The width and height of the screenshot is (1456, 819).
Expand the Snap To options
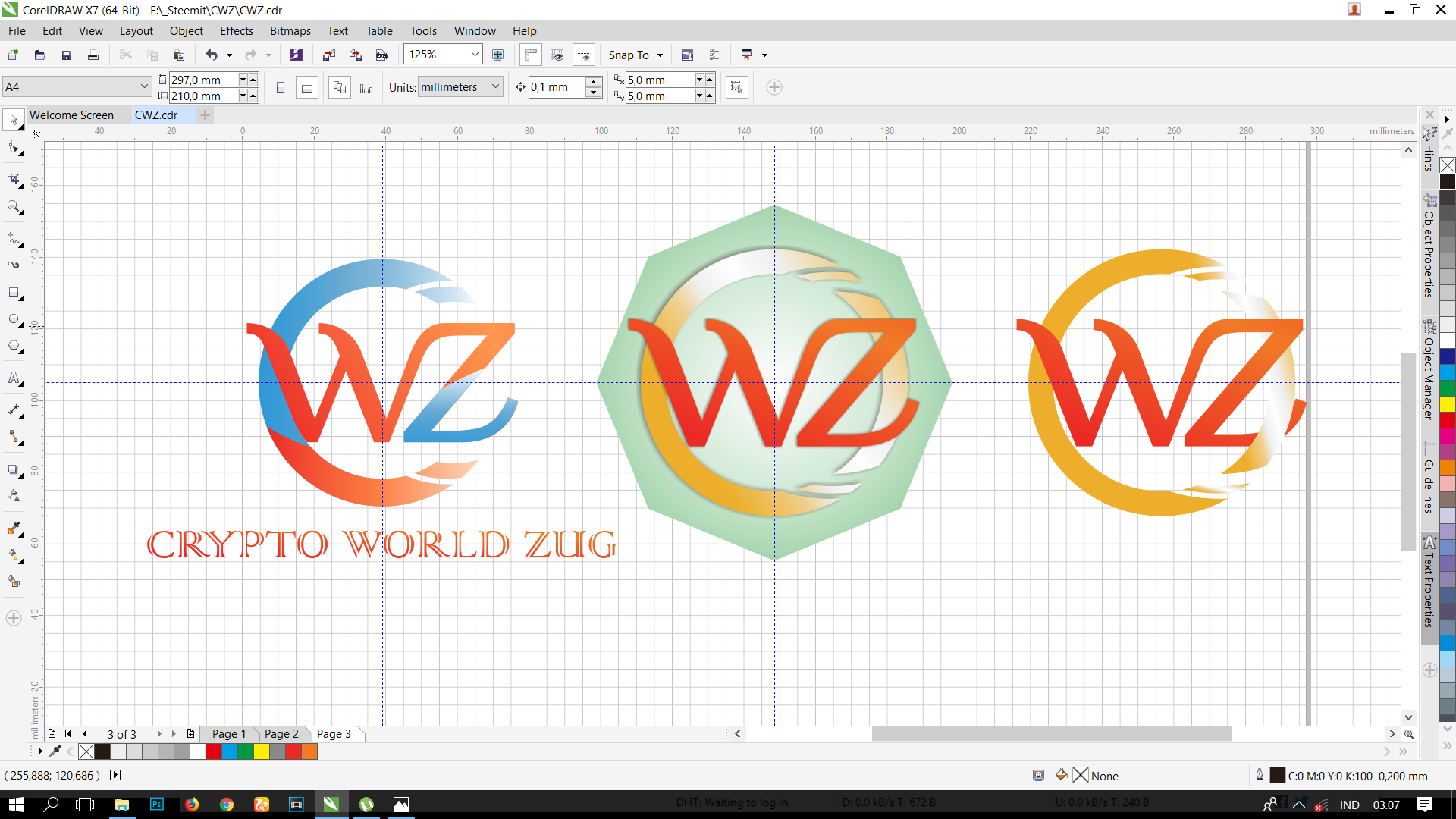658,55
